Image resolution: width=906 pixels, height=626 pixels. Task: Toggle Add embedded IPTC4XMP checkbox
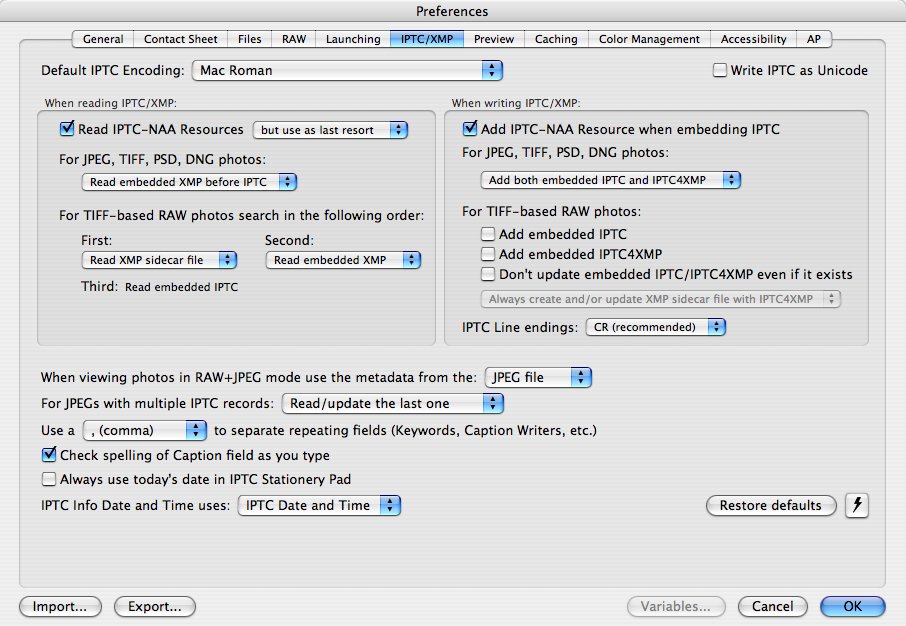(488, 254)
